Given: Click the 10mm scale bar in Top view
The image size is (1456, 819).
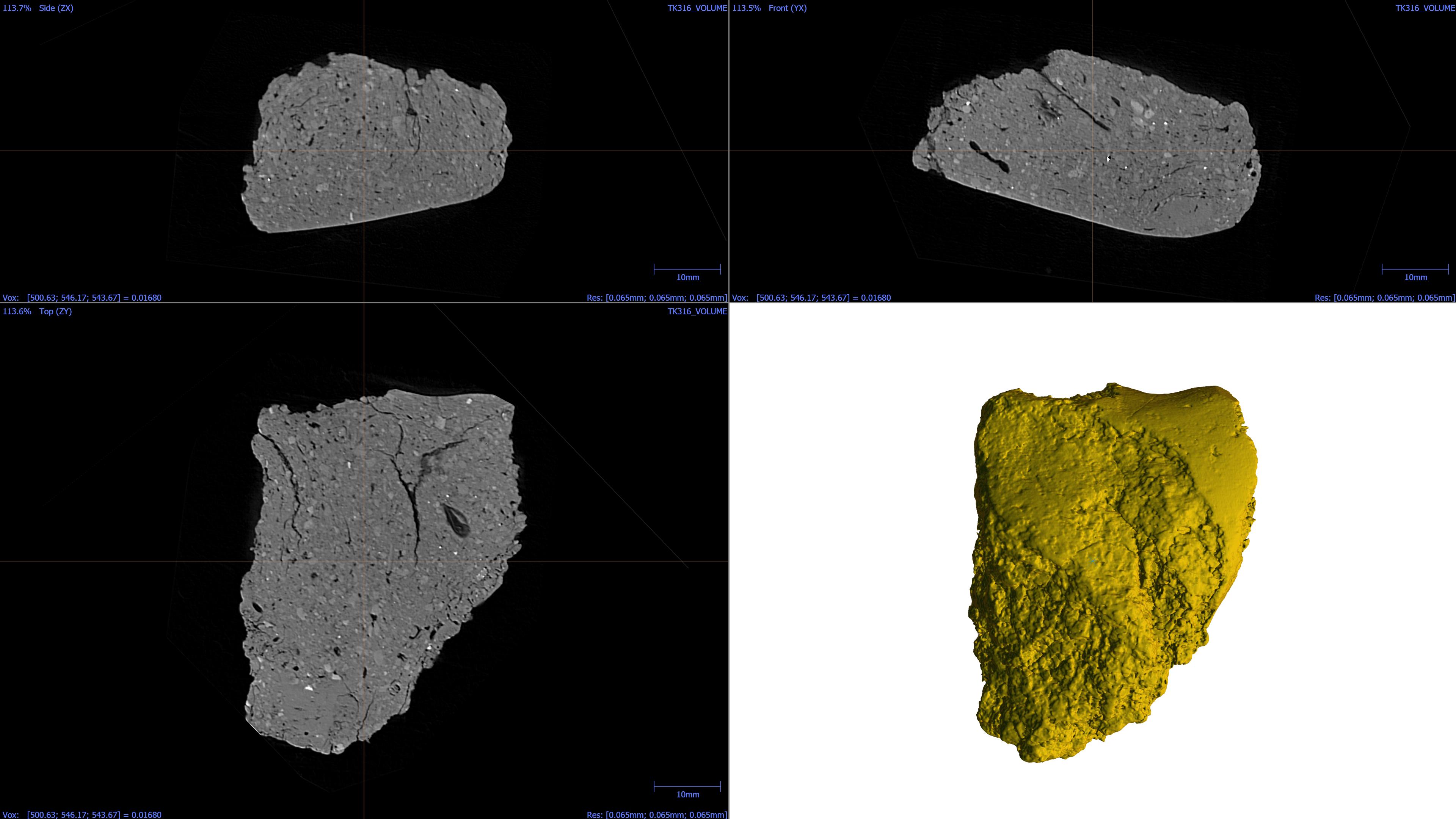Looking at the screenshot, I should [687, 789].
